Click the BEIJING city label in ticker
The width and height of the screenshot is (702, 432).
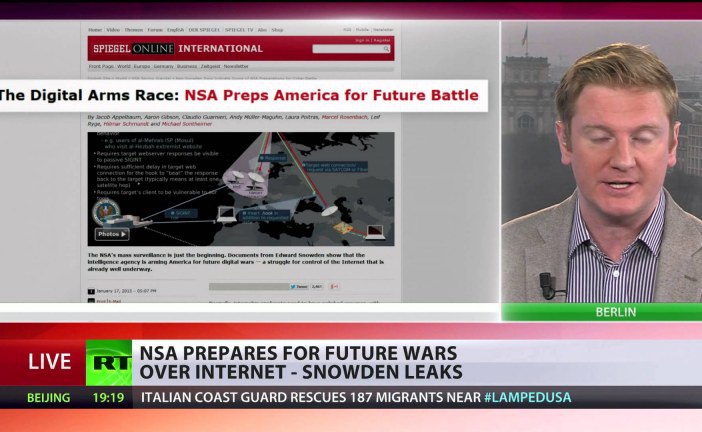[x=48, y=398]
